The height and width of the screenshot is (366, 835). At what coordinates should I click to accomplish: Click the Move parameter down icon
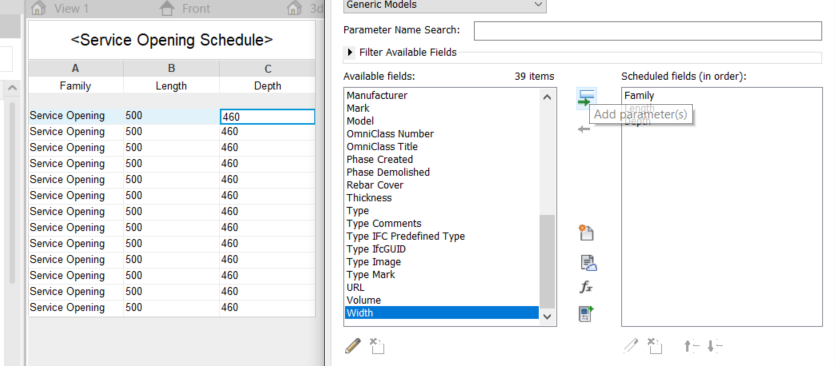[x=715, y=346]
